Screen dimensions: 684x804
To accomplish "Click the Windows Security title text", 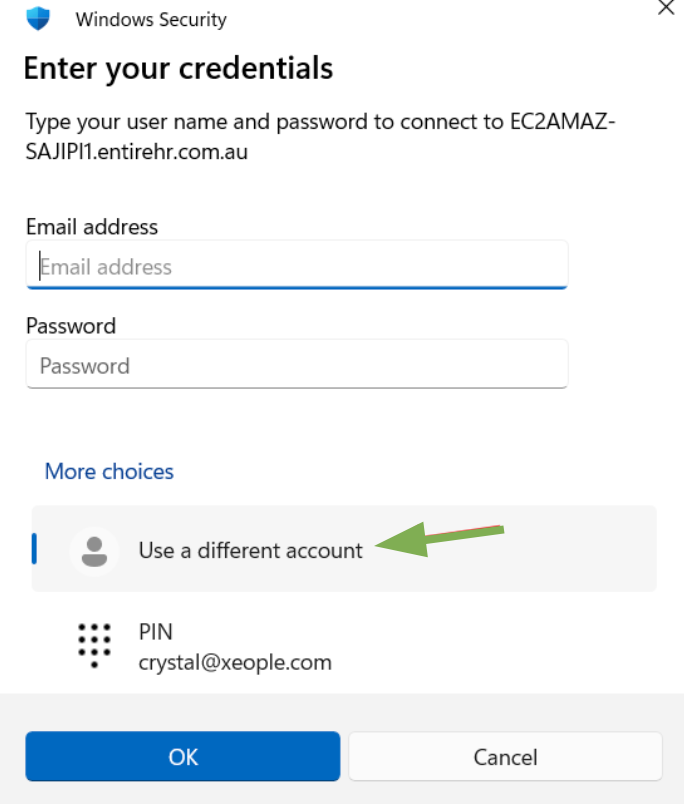I will [151, 19].
